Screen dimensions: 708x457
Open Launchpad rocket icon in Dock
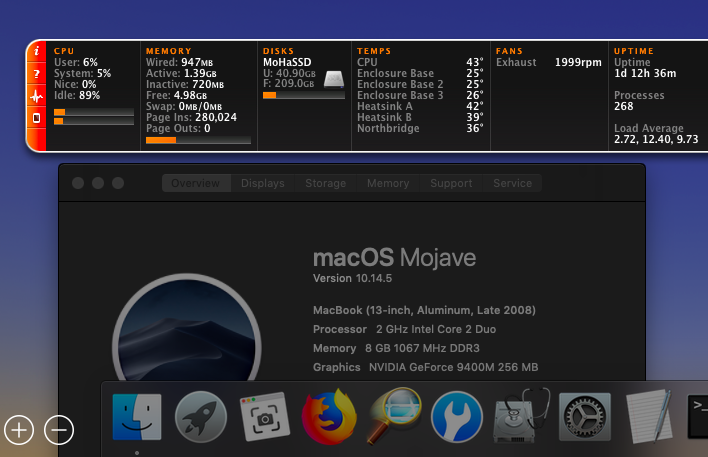pos(201,417)
